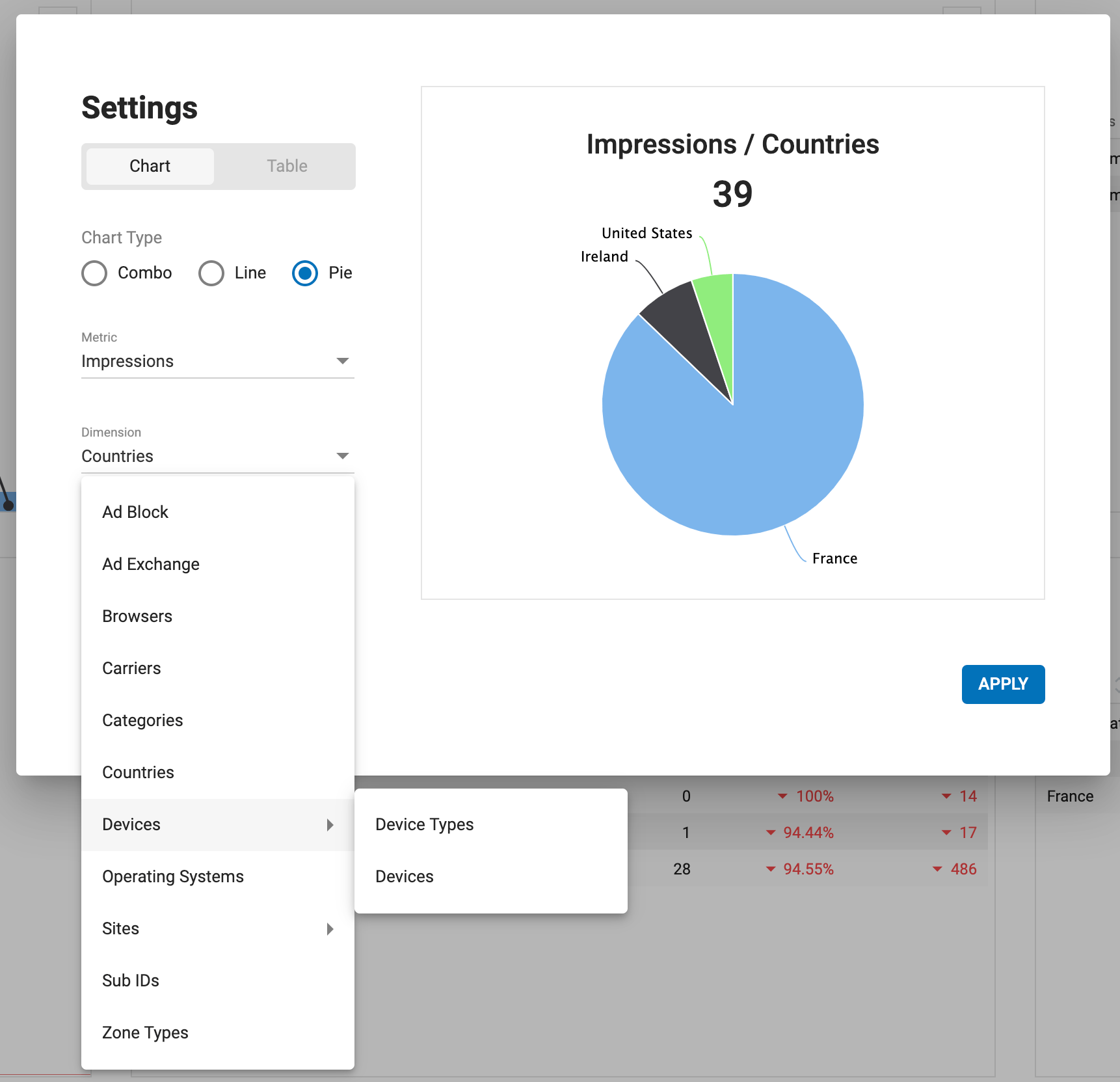Switch to the Table tab
The height and width of the screenshot is (1082, 1120).
[x=286, y=166]
